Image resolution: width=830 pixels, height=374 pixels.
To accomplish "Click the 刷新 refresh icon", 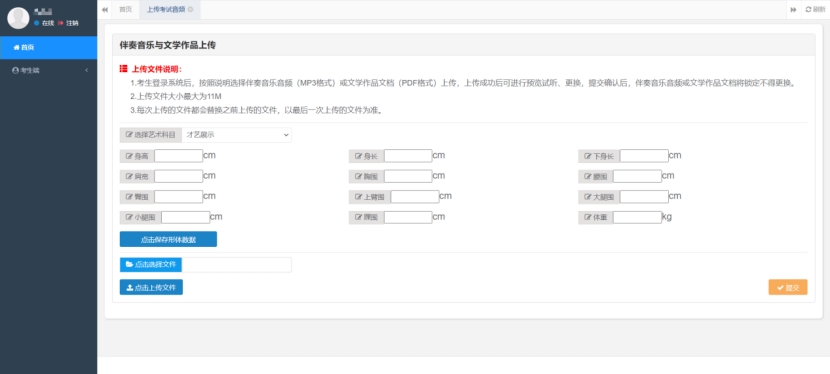I will (x=808, y=10).
